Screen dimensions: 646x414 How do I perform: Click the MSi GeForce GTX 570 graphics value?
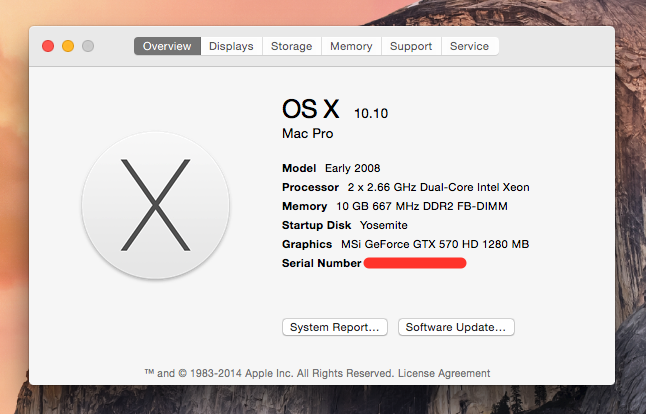pyautogui.click(x=435, y=244)
